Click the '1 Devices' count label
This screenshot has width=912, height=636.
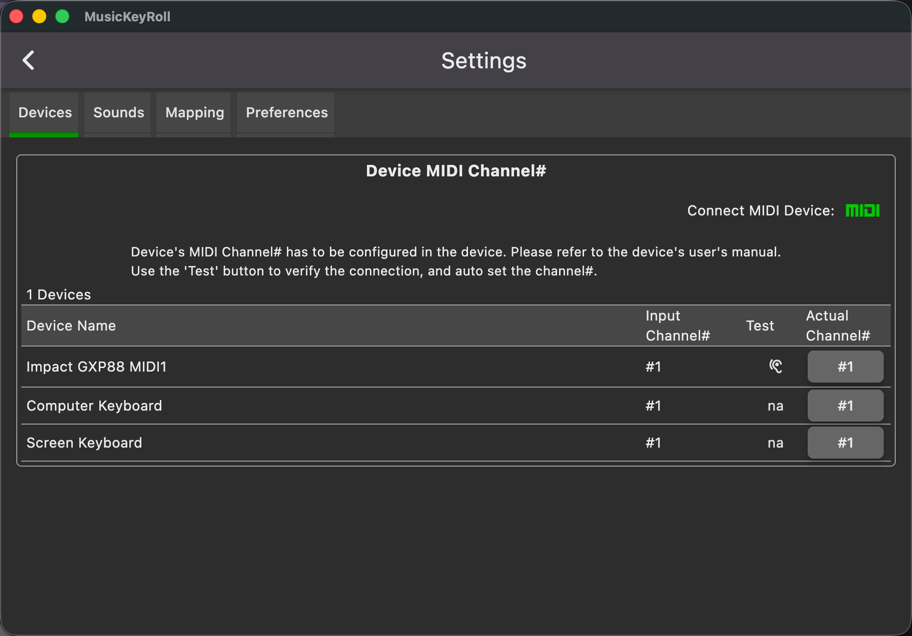click(58, 294)
